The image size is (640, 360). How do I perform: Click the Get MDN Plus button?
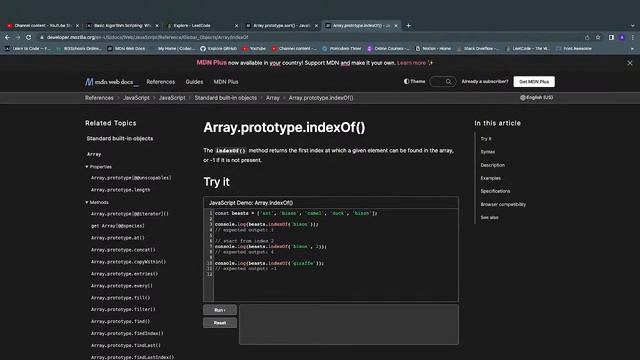534,82
